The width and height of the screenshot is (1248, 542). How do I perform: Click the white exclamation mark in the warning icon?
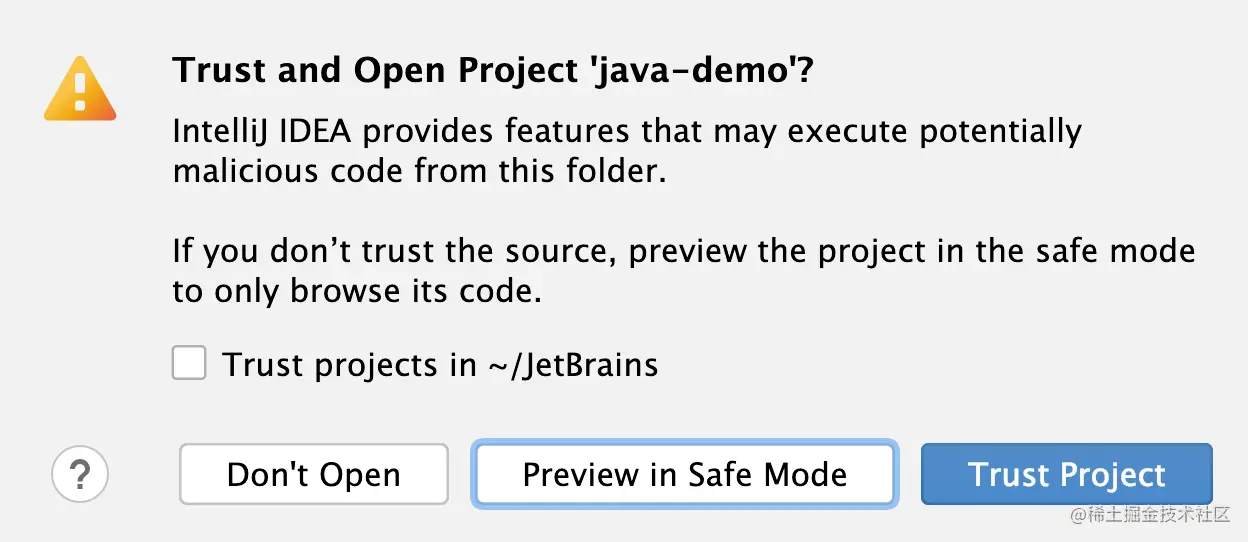pyautogui.click(x=80, y=92)
